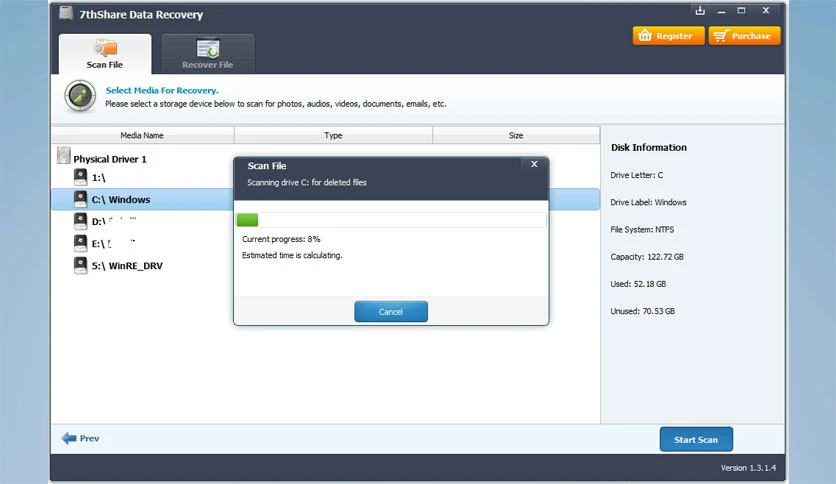Select the C:\ Windows drive icon
The image size is (836, 484).
[81, 199]
